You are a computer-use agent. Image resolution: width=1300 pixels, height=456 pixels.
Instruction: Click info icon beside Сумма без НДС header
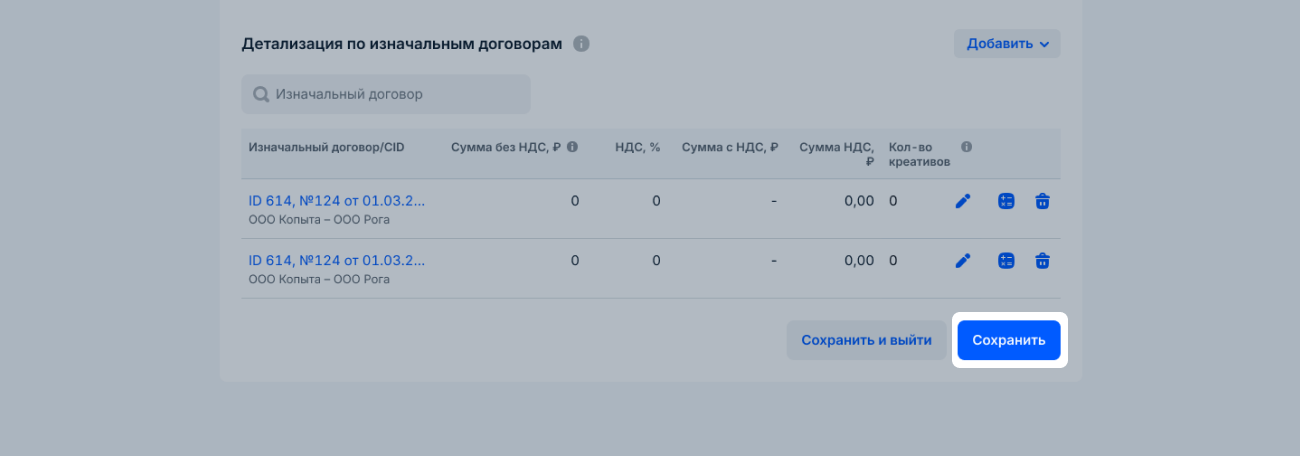(572, 147)
